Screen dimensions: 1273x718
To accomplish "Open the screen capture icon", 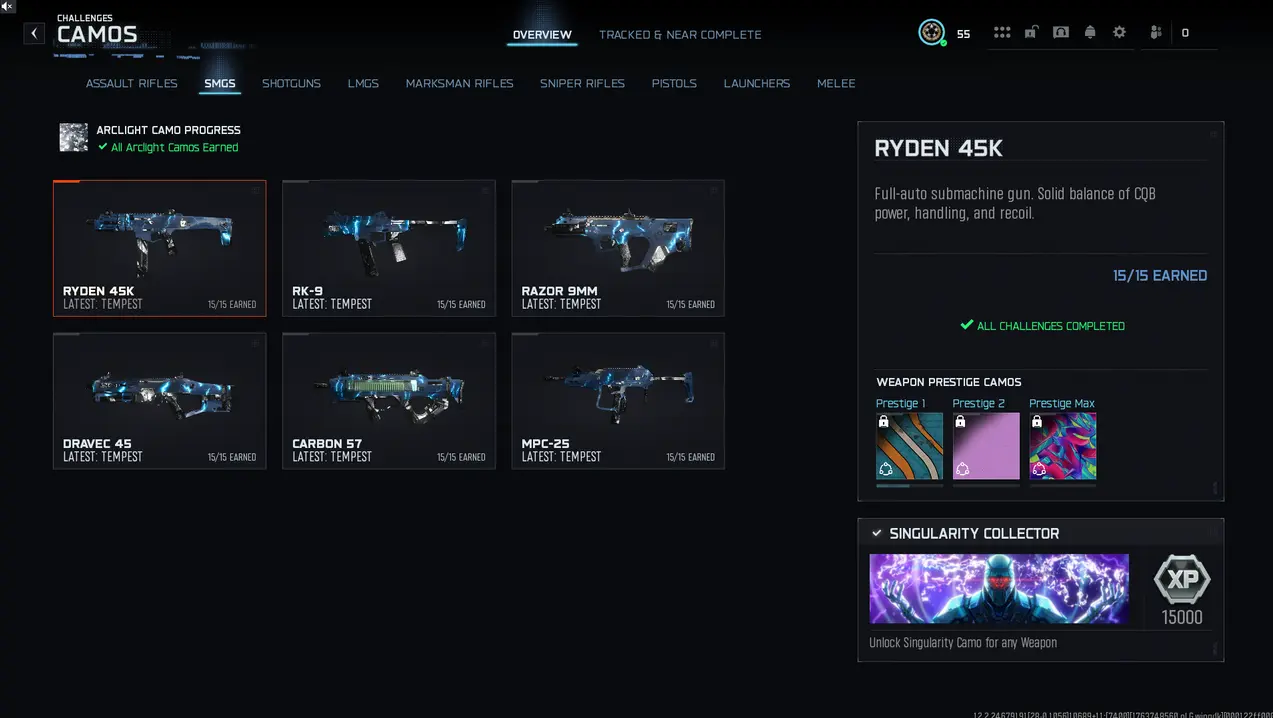I will click(1061, 32).
